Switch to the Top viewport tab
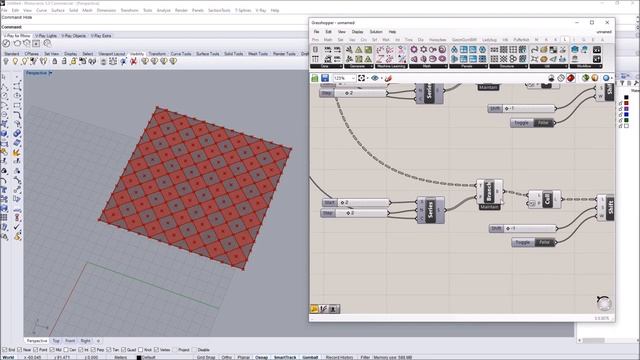Image resolution: width=640 pixels, height=360 pixels. pos(56,340)
